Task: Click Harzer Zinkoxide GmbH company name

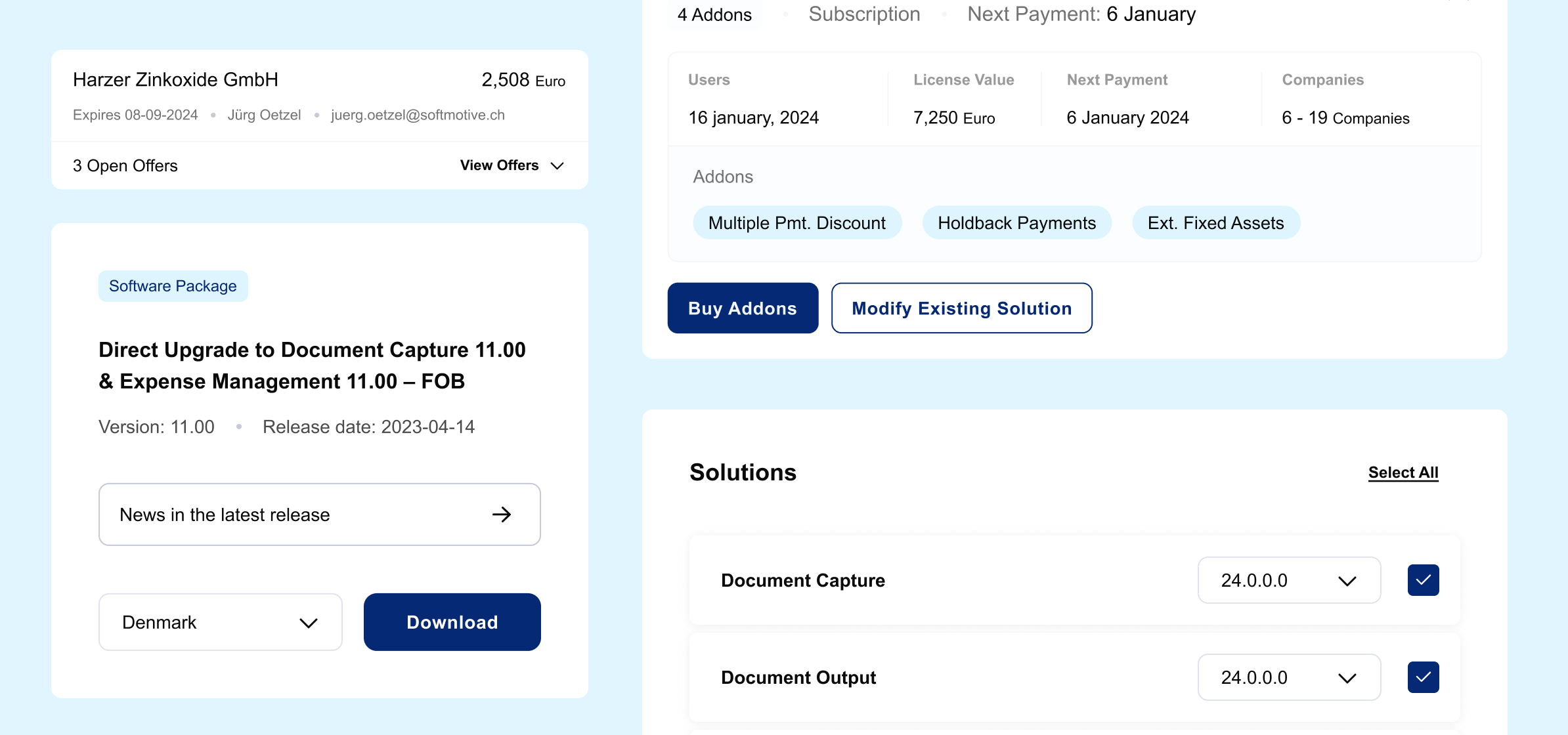Action: coord(175,80)
